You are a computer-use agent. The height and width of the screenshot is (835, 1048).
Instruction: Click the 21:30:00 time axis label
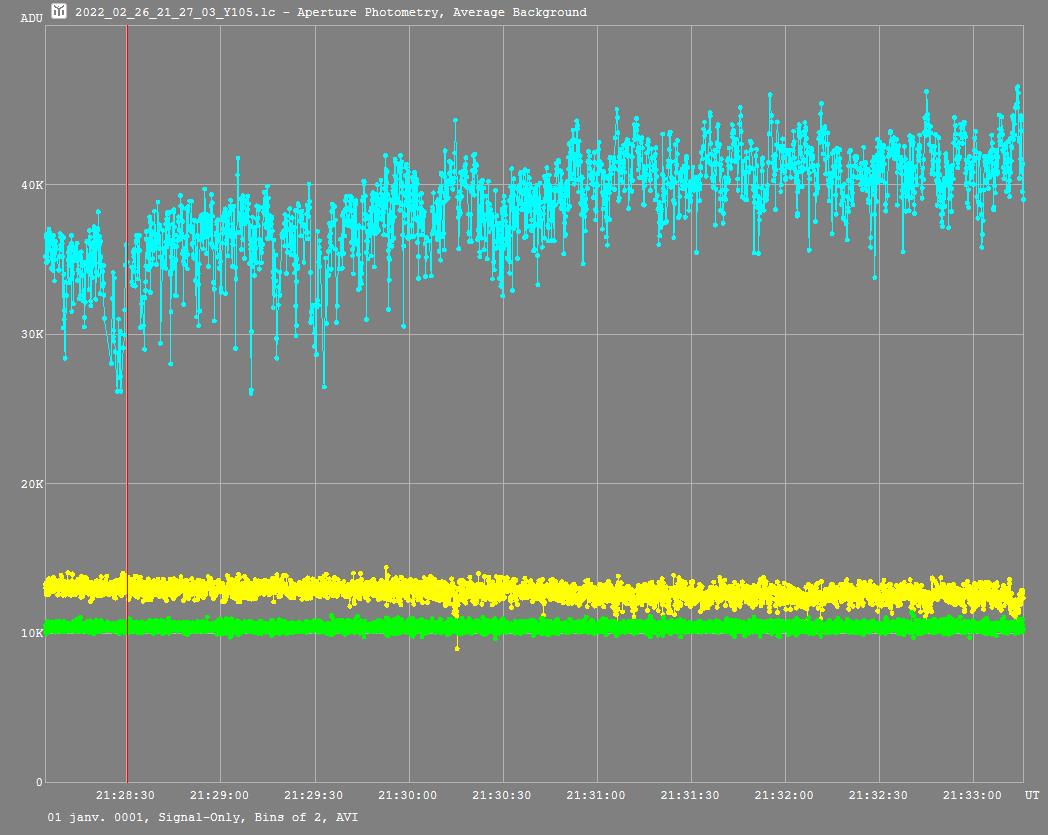pyautogui.click(x=408, y=796)
